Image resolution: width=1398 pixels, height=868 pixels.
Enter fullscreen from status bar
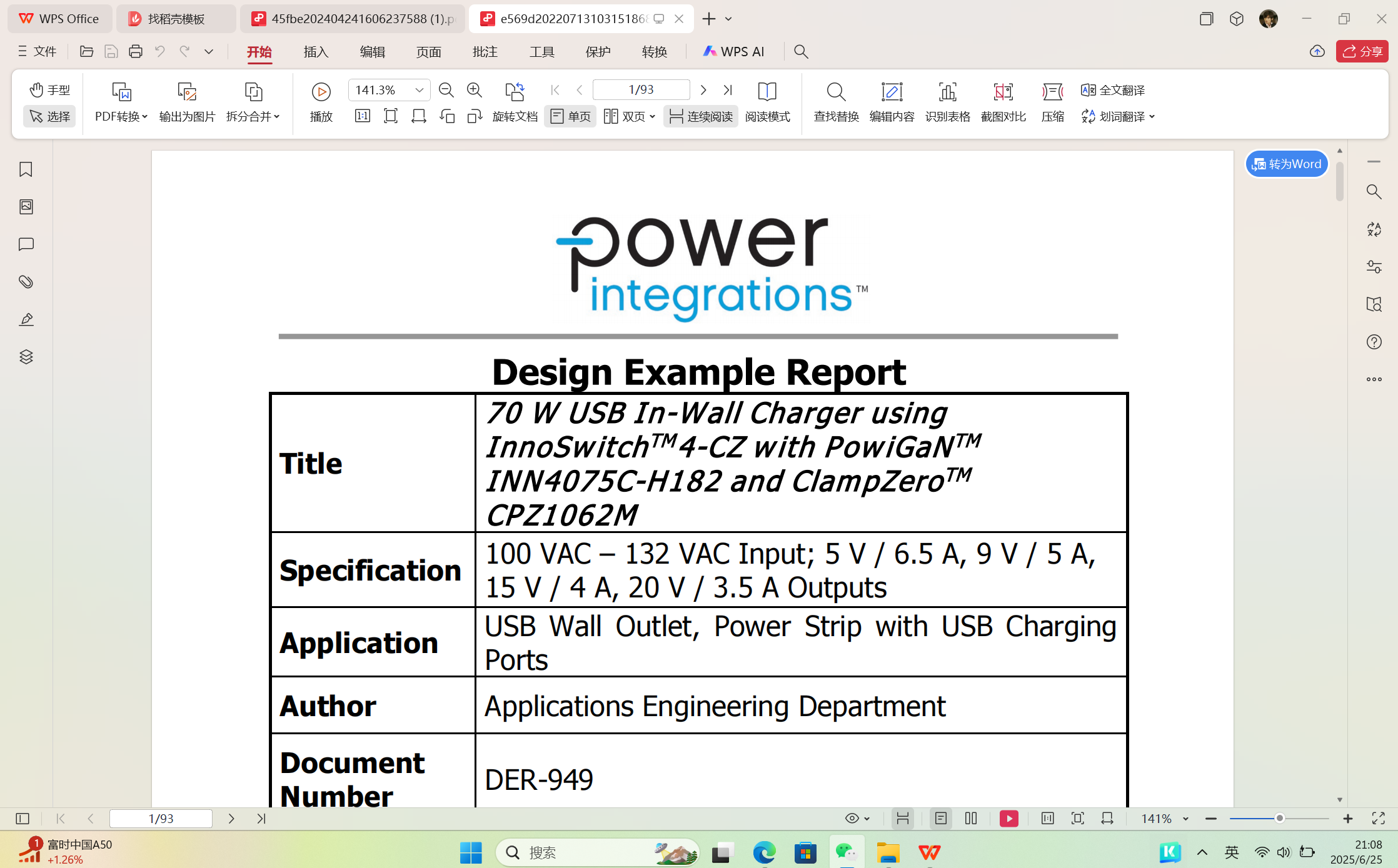pyautogui.click(x=1379, y=819)
